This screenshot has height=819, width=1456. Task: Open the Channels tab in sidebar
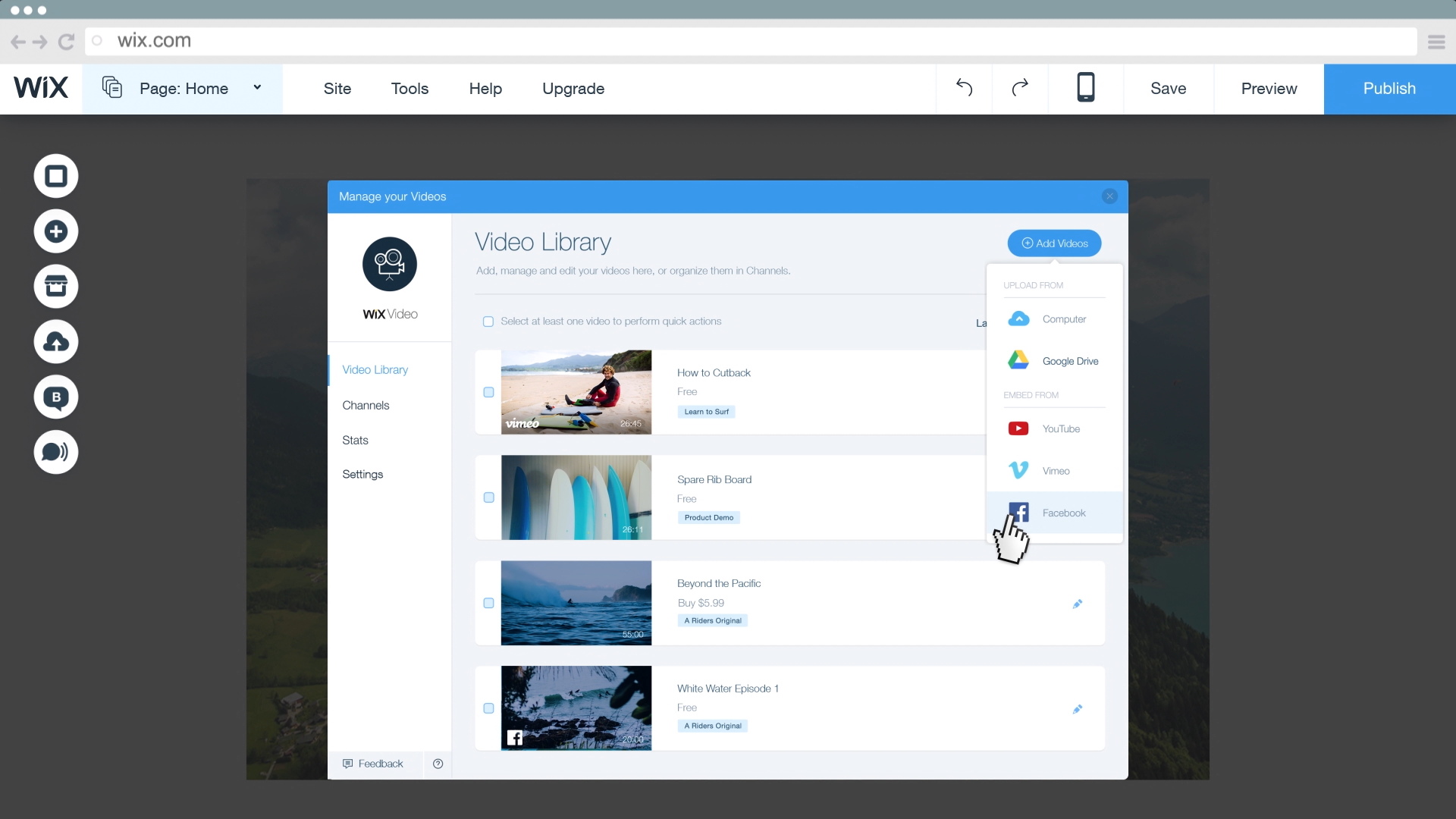(x=366, y=405)
